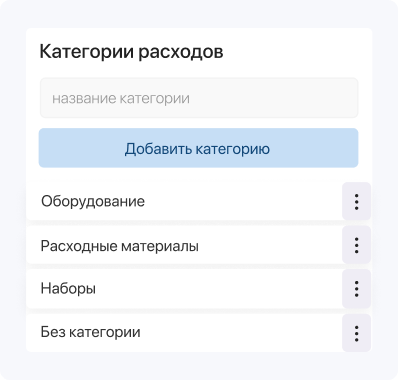The image size is (398, 380).
Task: Click the placeholder text название категории
Action: tap(121, 99)
